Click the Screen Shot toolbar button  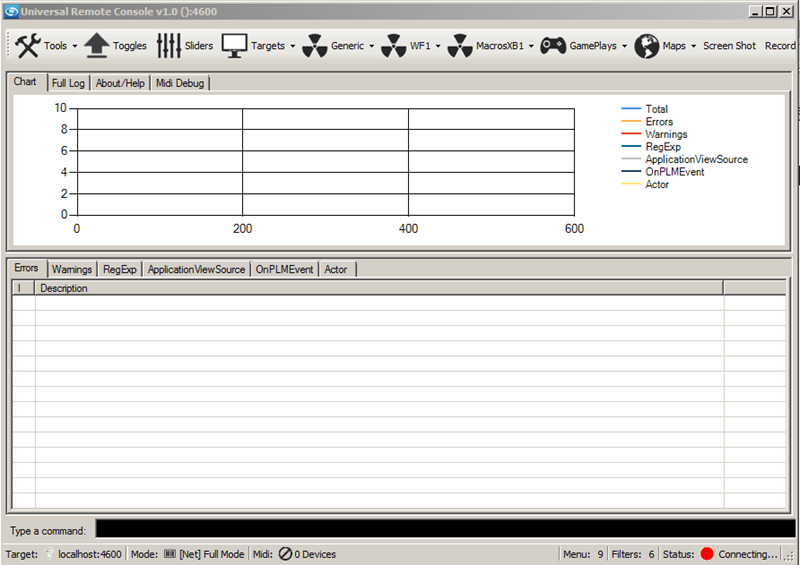729,45
